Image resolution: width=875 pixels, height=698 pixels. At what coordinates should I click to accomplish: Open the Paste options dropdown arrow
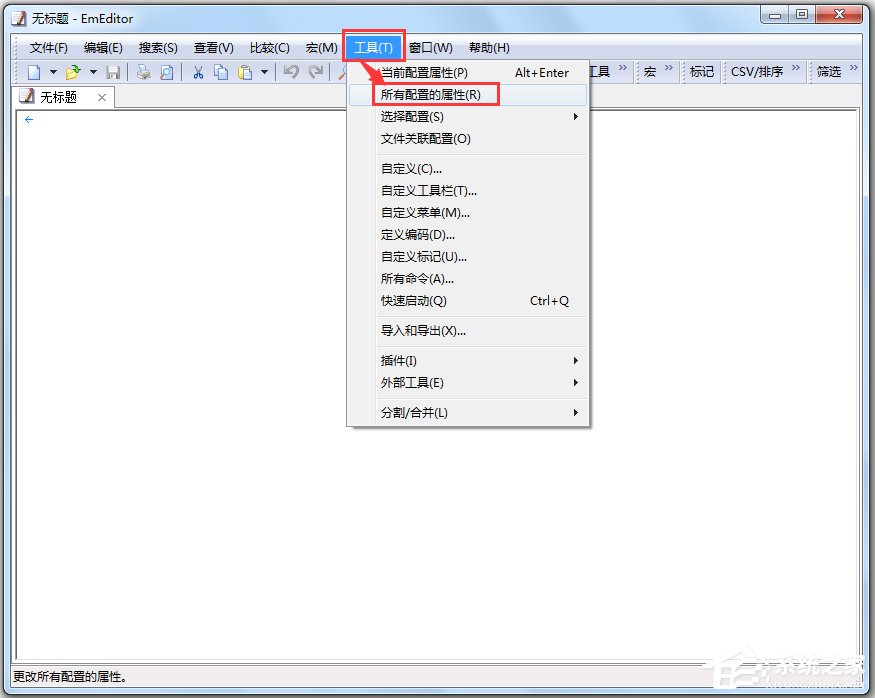pos(263,72)
